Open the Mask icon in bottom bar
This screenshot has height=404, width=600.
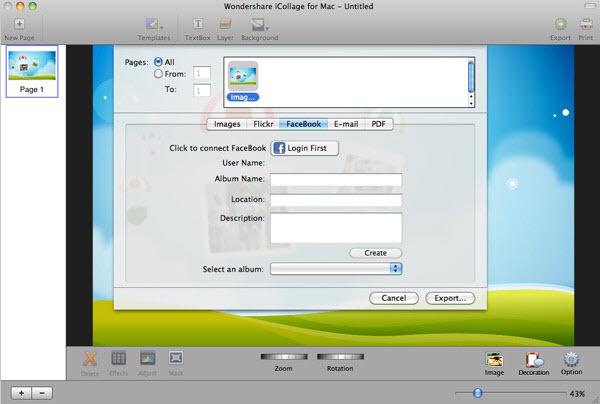coord(176,358)
